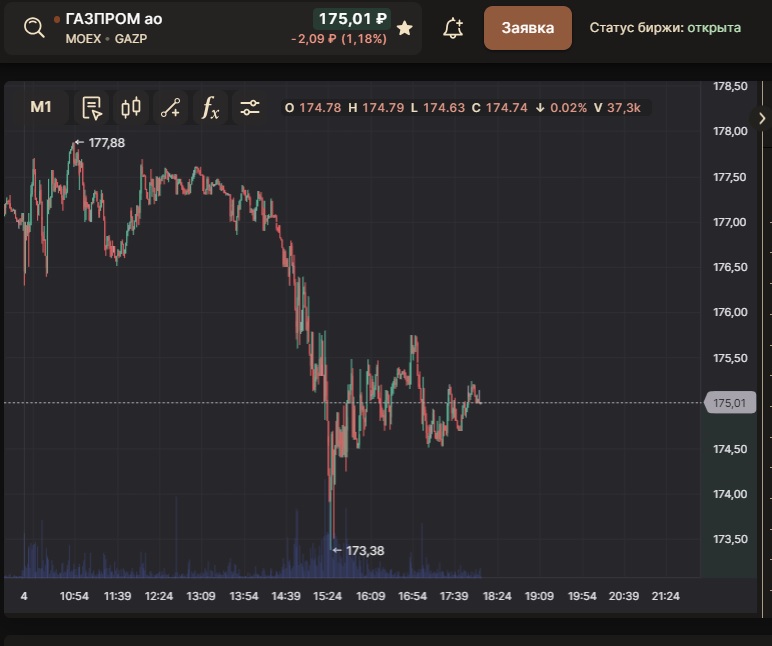Click the close value C 174.74
Image resolution: width=772 pixels, height=646 pixels.
pyautogui.click(x=500, y=108)
